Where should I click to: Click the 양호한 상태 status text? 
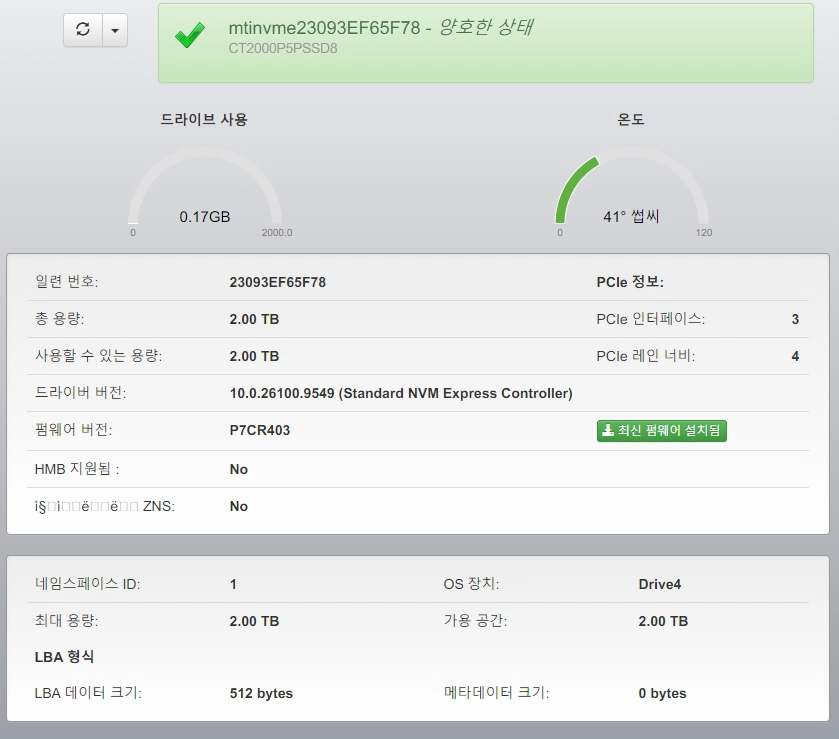point(486,27)
